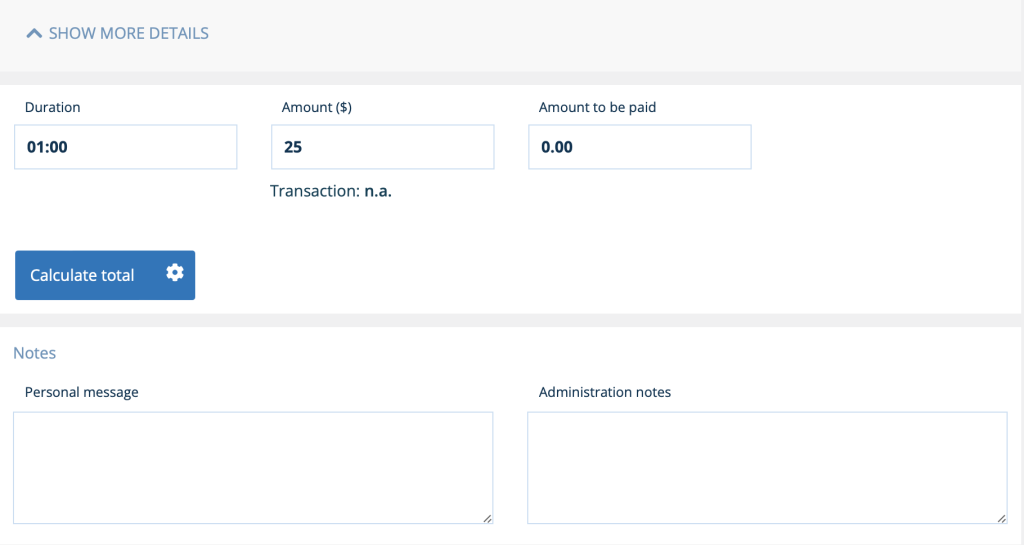Select the Amount to be paid field
The width and height of the screenshot is (1024, 545).
click(x=639, y=147)
